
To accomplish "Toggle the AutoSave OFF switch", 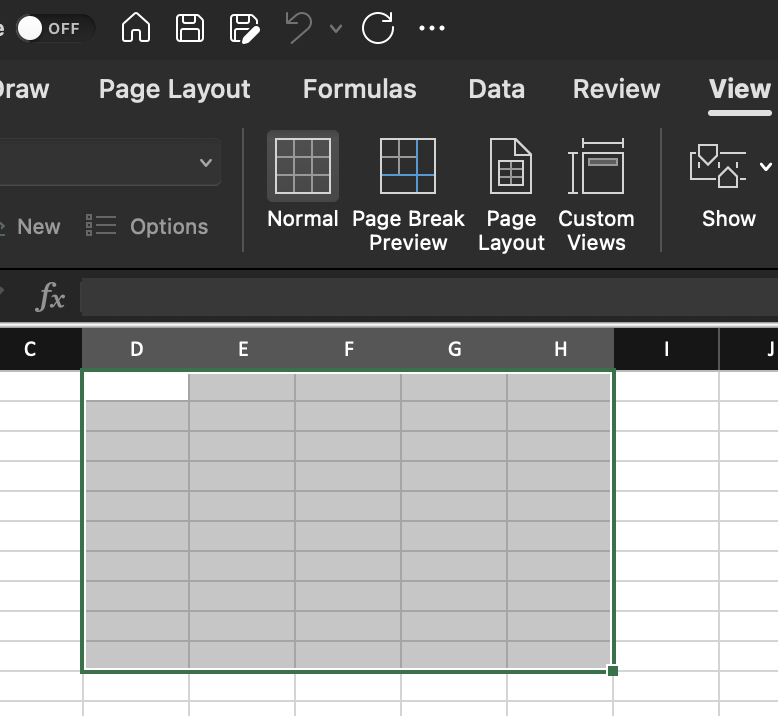I will (53, 28).
